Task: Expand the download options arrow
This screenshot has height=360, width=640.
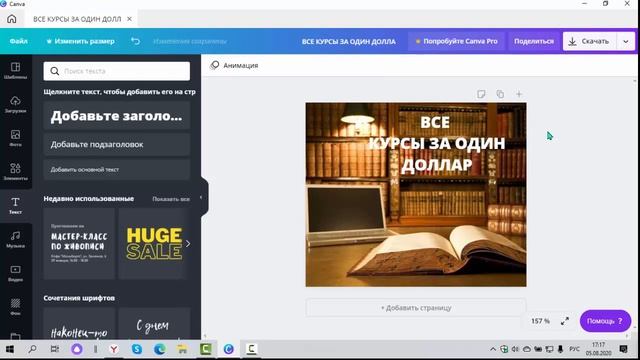Action: [x=626, y=41]
